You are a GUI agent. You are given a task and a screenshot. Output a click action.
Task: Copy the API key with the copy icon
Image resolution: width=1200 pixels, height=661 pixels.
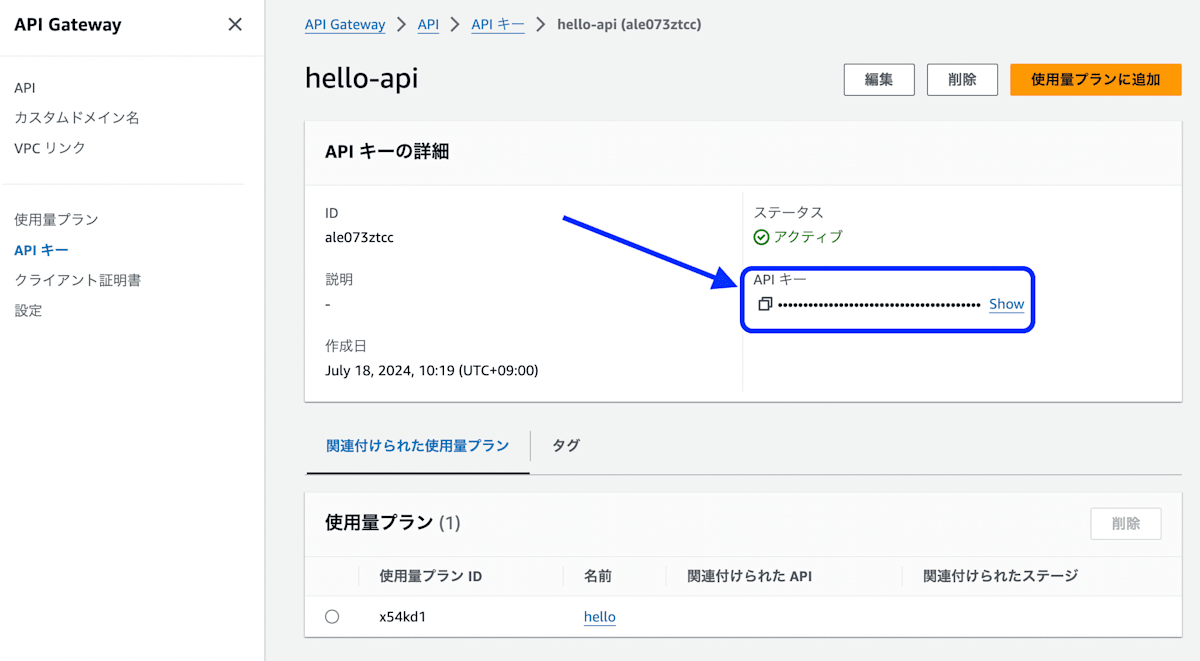point(765,304)
